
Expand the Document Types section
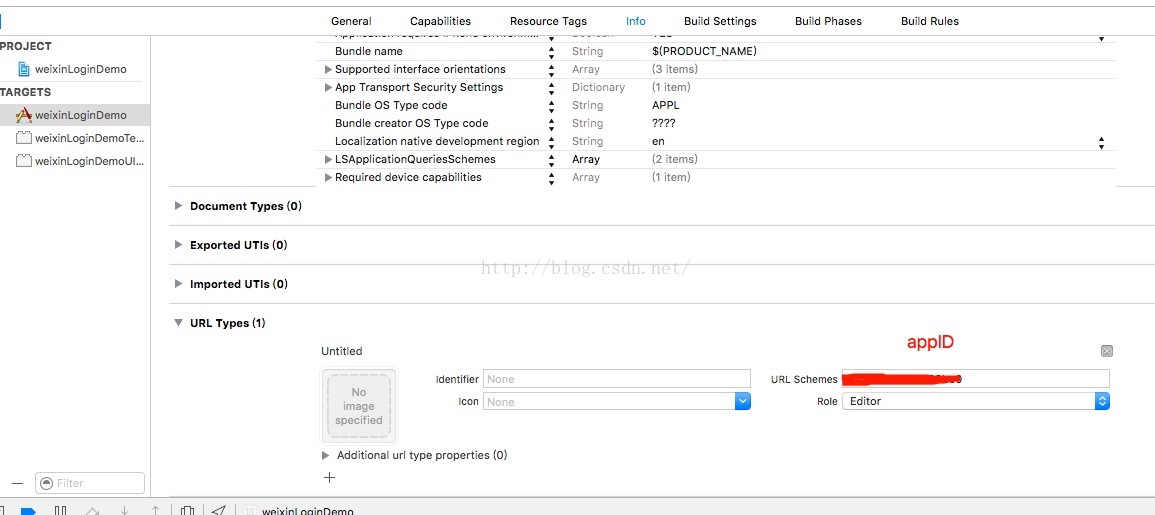point(179,206)
